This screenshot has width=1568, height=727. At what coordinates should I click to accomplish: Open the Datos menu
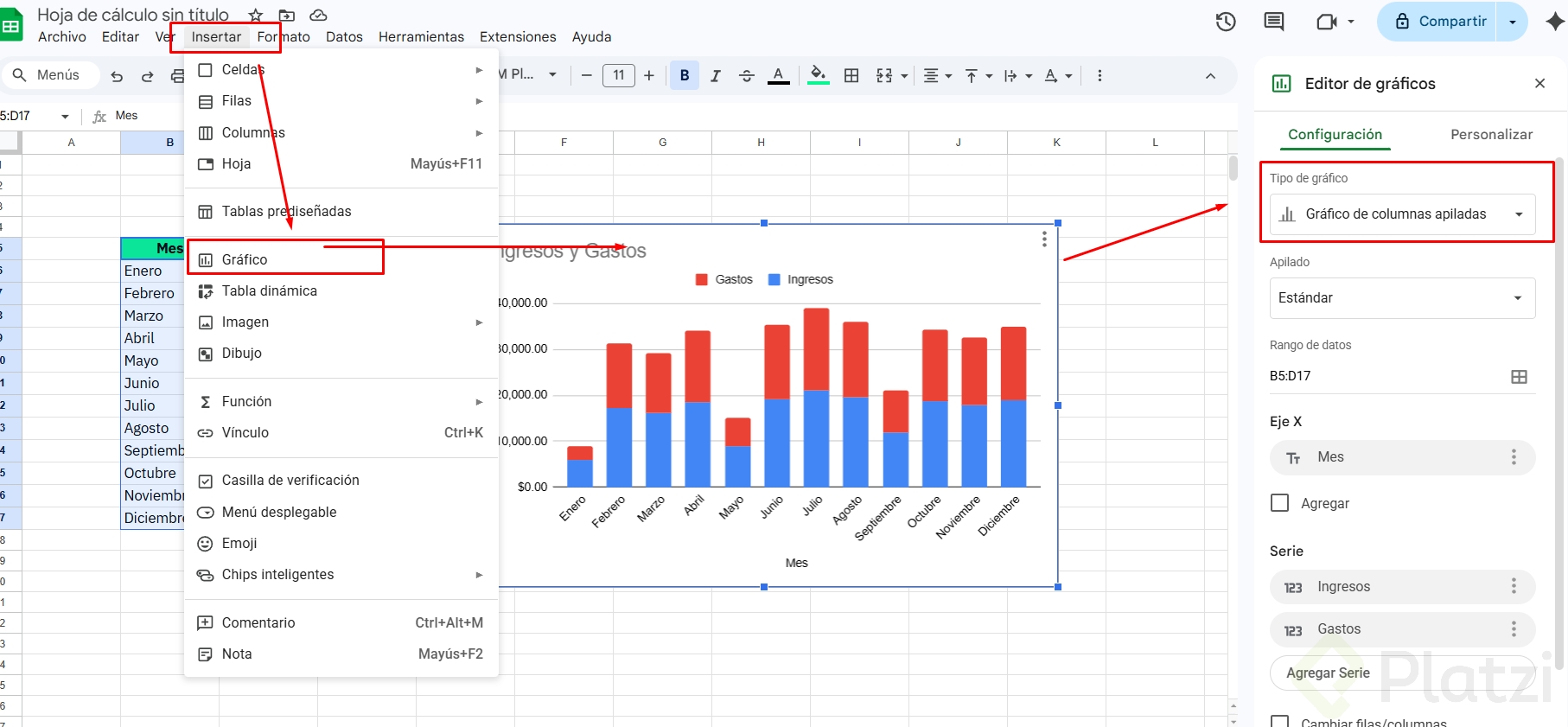(344, 37)
